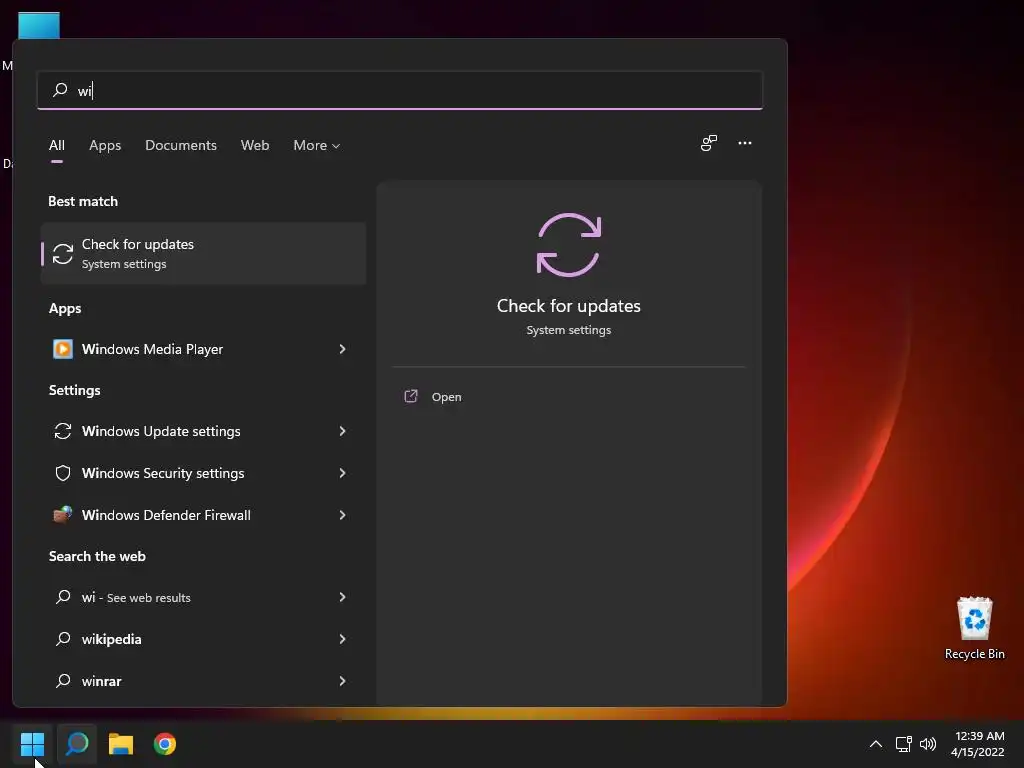
Task: Click the blue desktop icon behind the search panel
Action: pyautogui.click(x=39, y=25)
